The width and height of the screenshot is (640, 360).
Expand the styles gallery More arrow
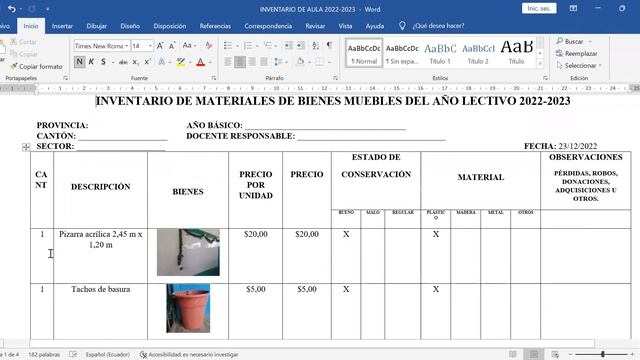click(540, 63)
